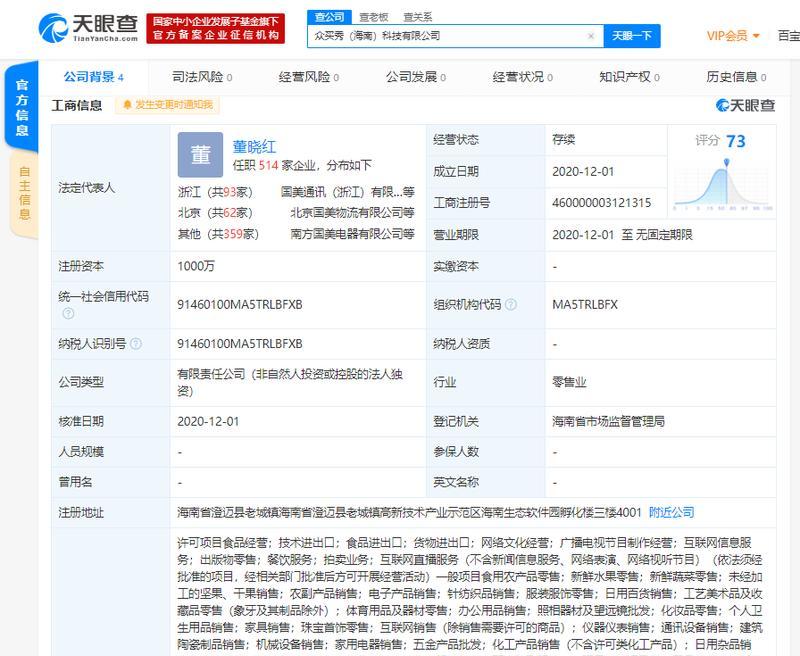Viewport: 800px width, 656px height.
Task: Select the credit code 91460100MA5TRLBFXB in 统一社会信用代码 row
Action: (240, 305)
